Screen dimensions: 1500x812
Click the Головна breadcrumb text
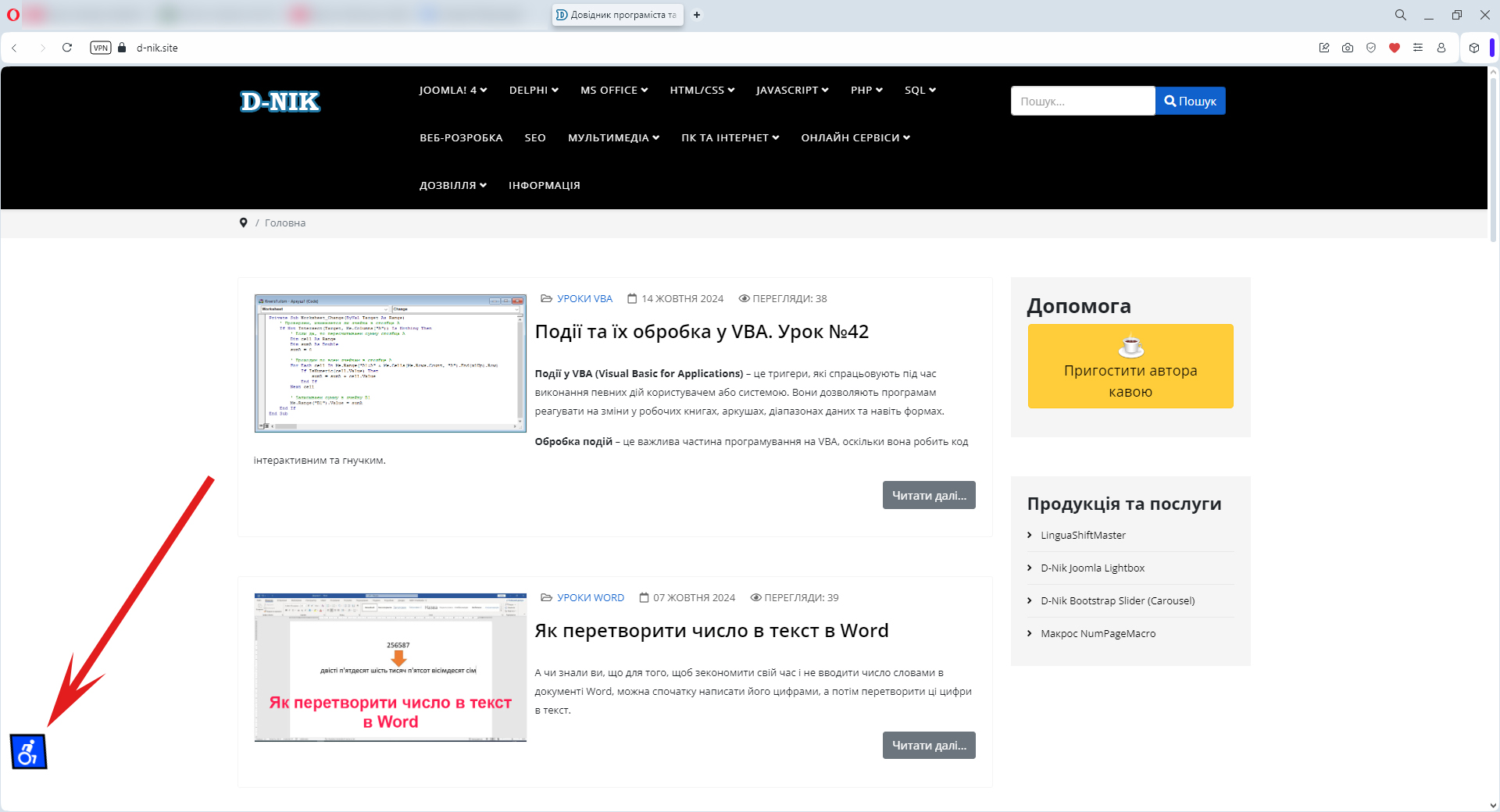coord(285,223)
